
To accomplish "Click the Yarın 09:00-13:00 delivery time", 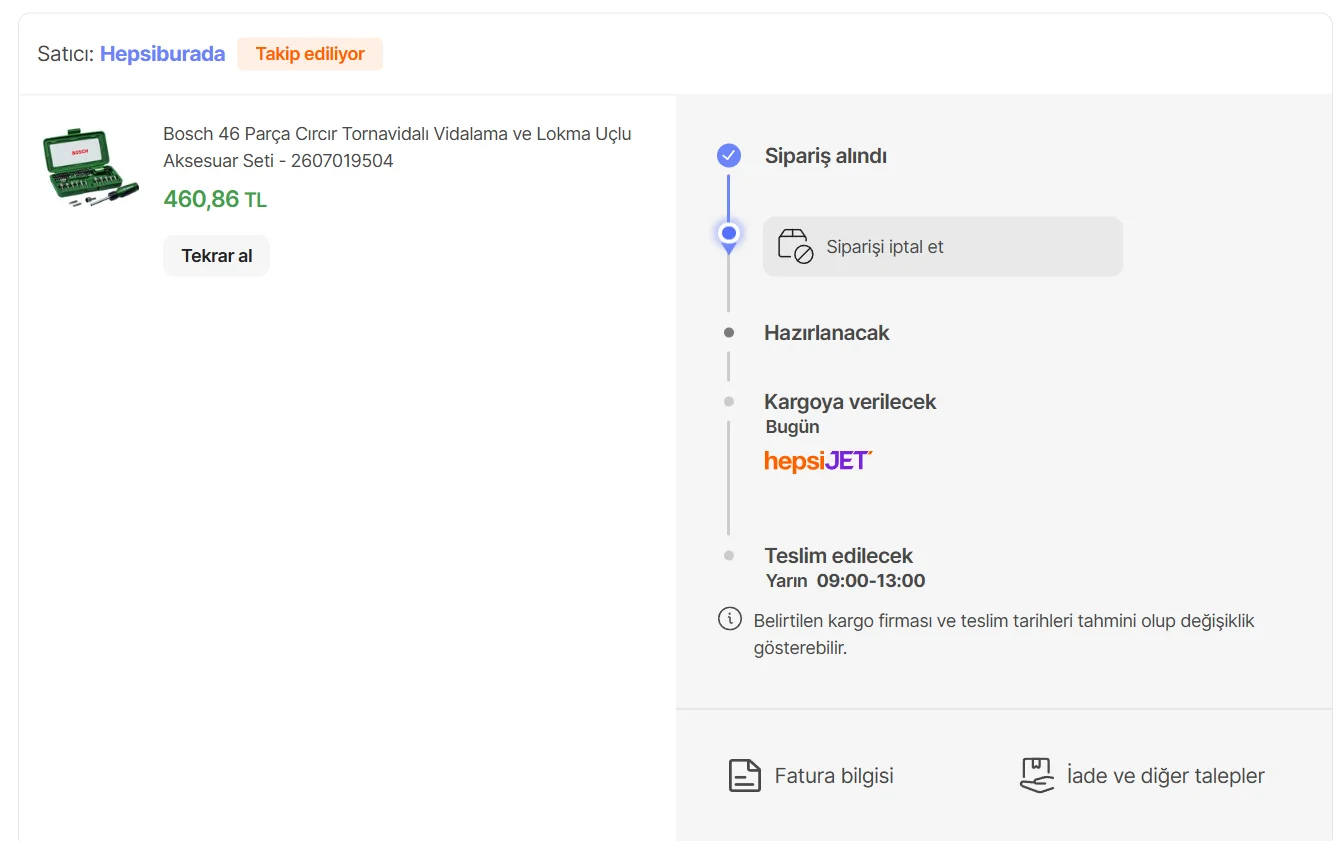I will [x=846, y=581].
